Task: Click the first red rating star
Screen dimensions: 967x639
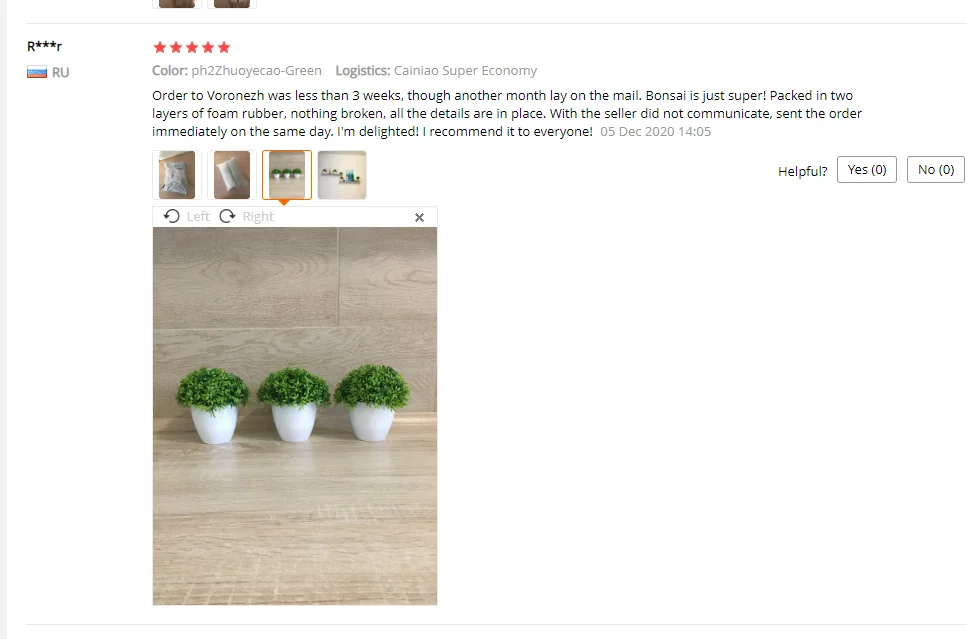Action: (160, 47)
